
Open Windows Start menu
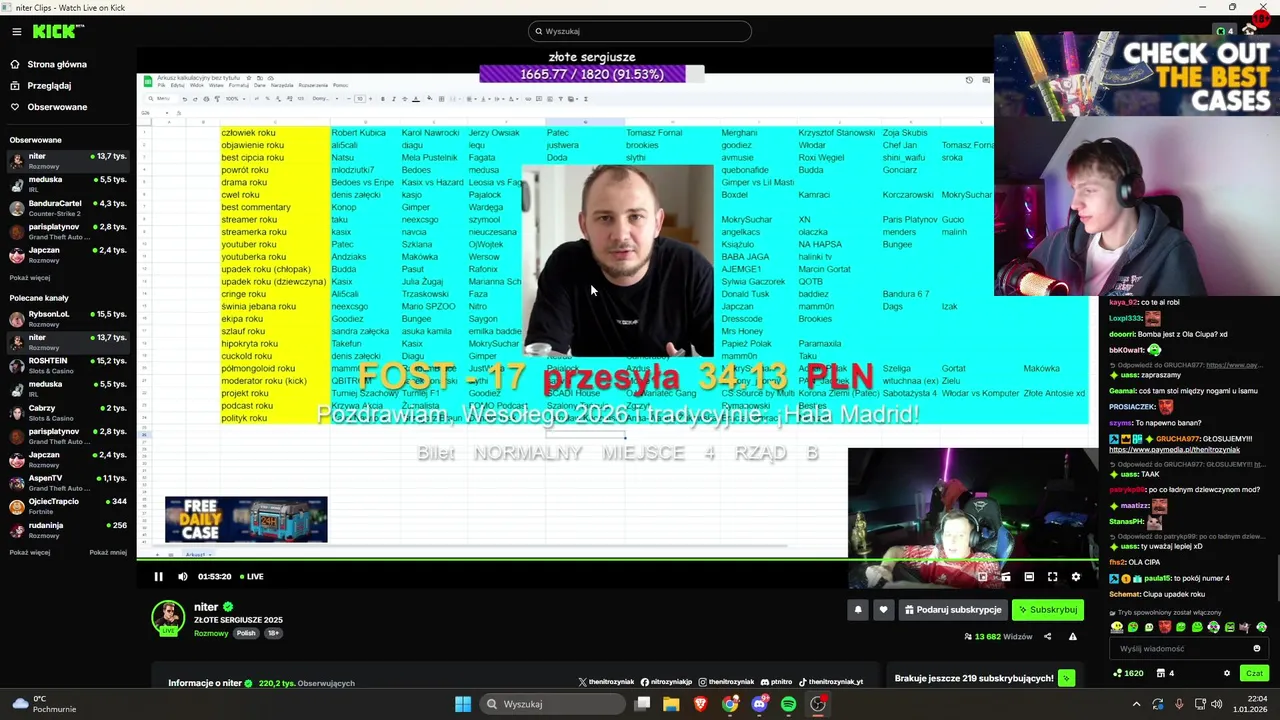click(463, 704)
